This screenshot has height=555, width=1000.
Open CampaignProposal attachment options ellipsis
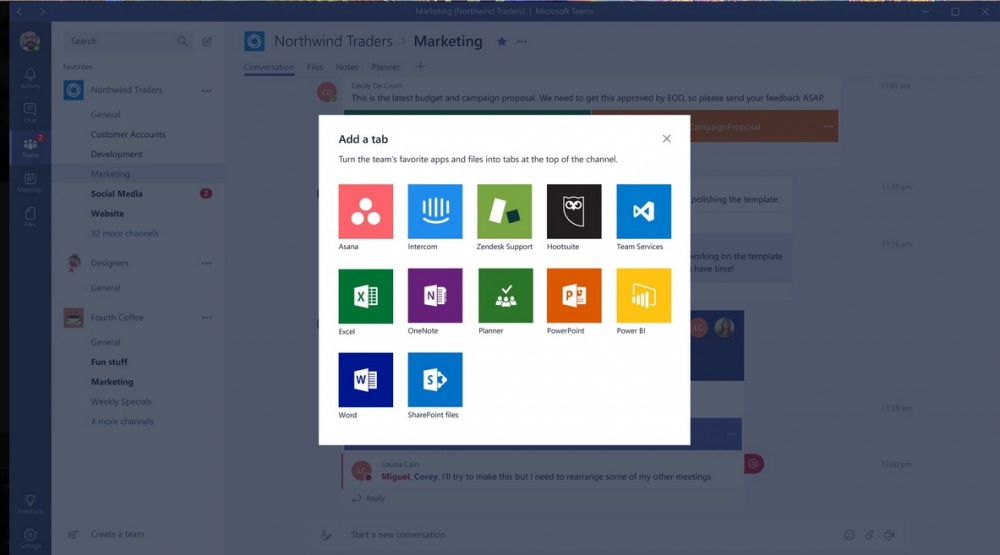tap(828, 126)
